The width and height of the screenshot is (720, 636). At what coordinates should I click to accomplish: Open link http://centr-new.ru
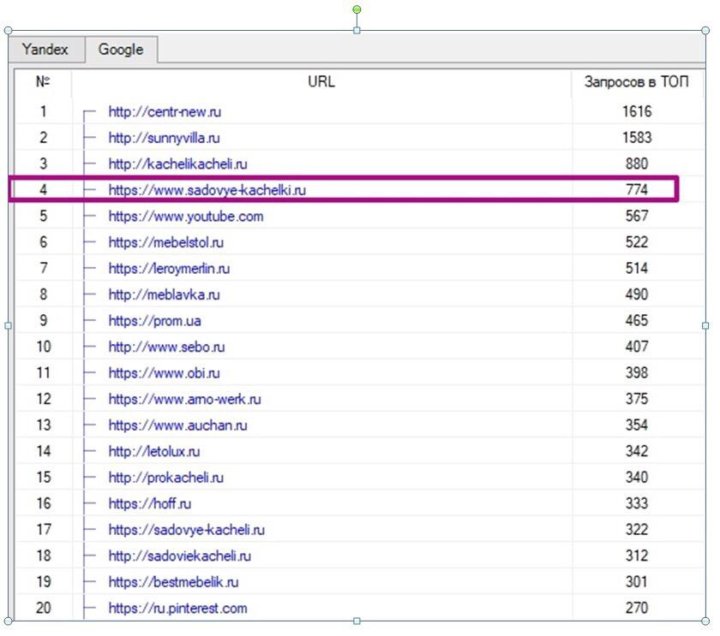[165, 112]
